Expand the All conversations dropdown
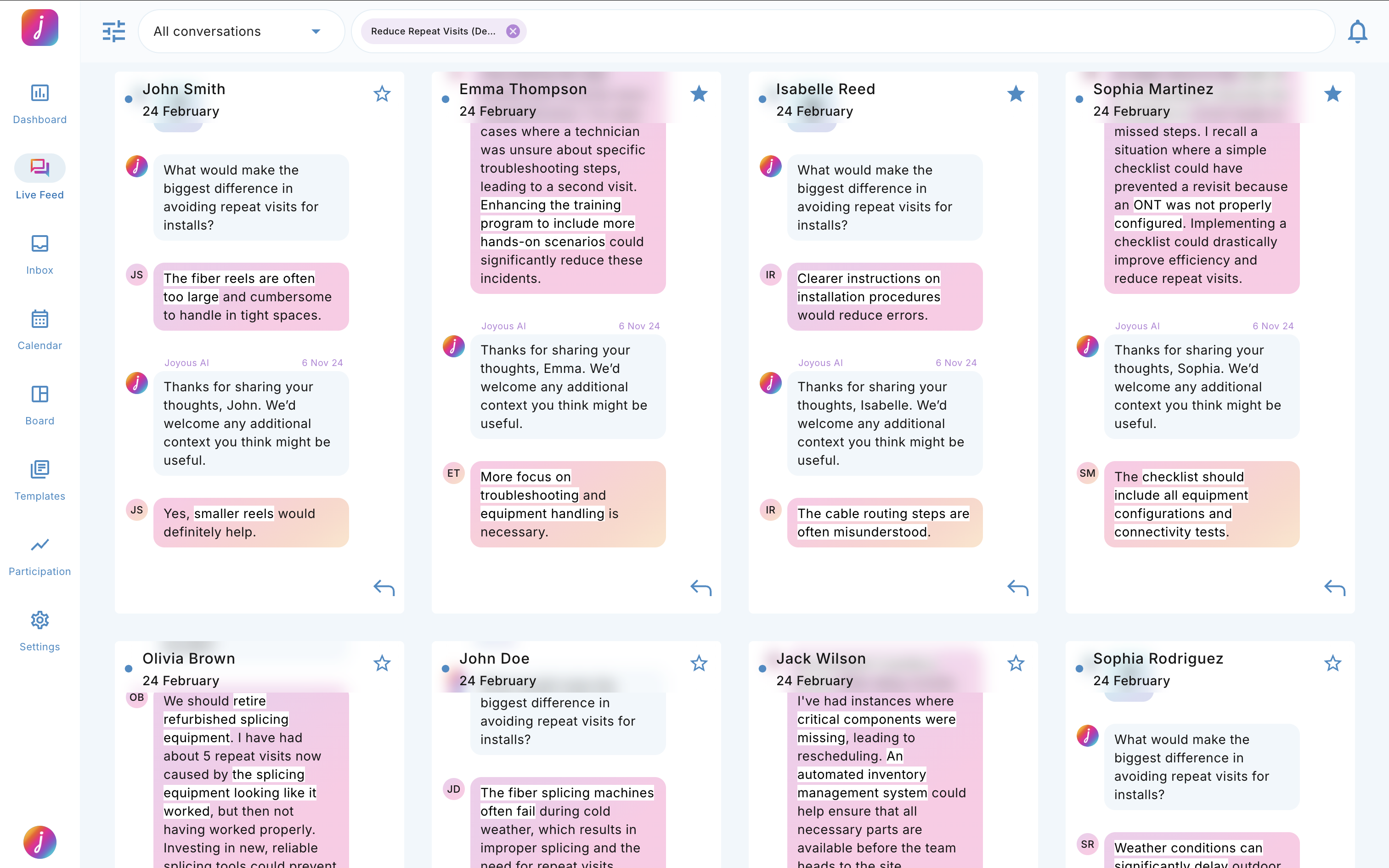The image size is (1389, 868). click(x=316, y=32)
